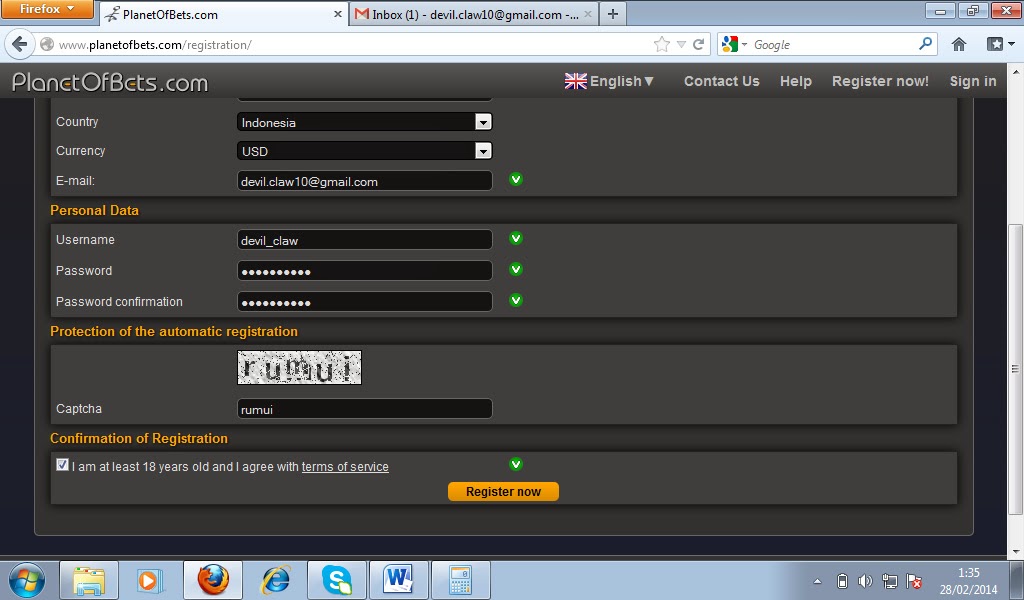Click the green check beside terms agreement
The width and height of the screenshot is (1024, 600).
[x=516, y=464]
